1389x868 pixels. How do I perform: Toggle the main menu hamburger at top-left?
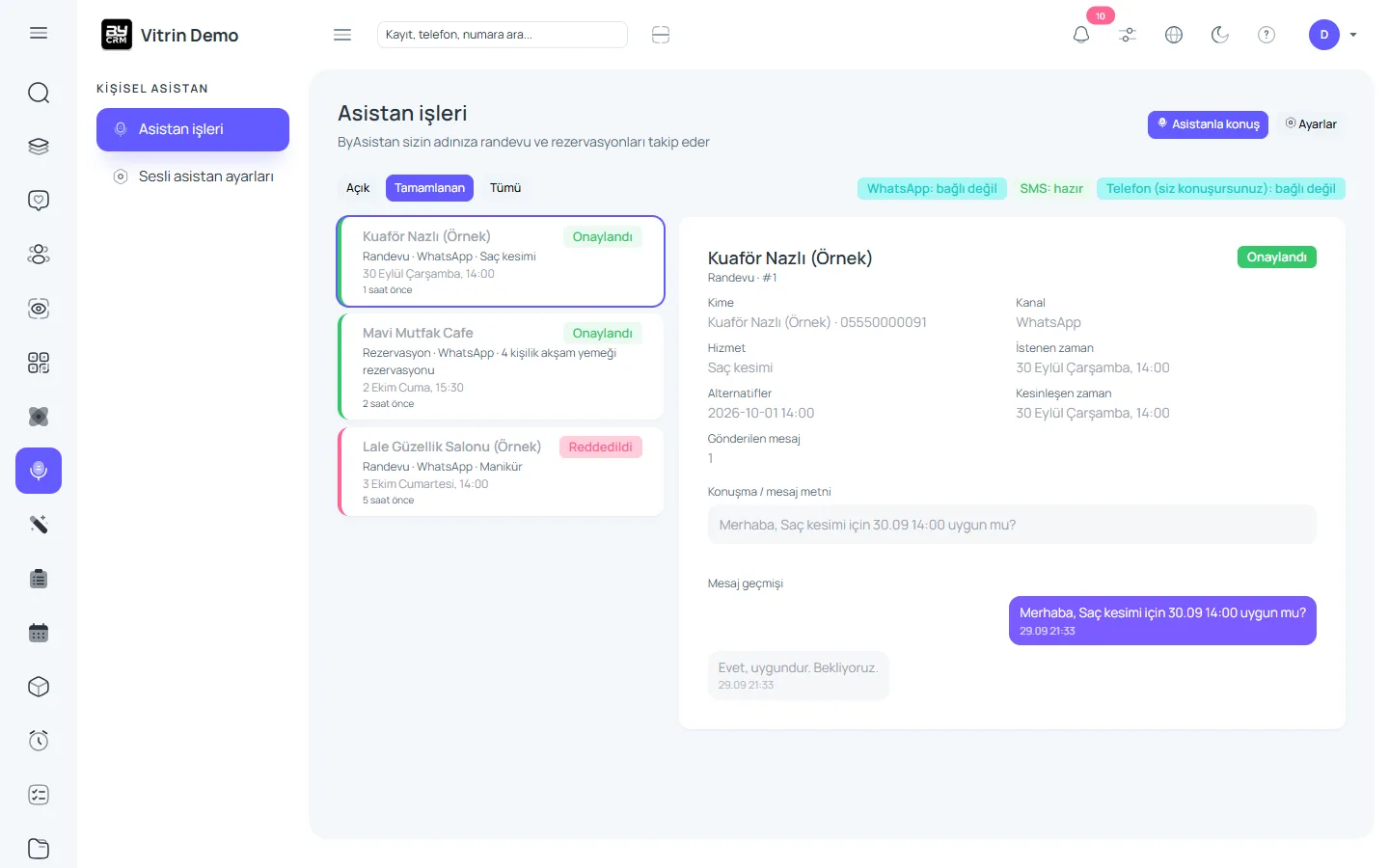tap(39, 33)
